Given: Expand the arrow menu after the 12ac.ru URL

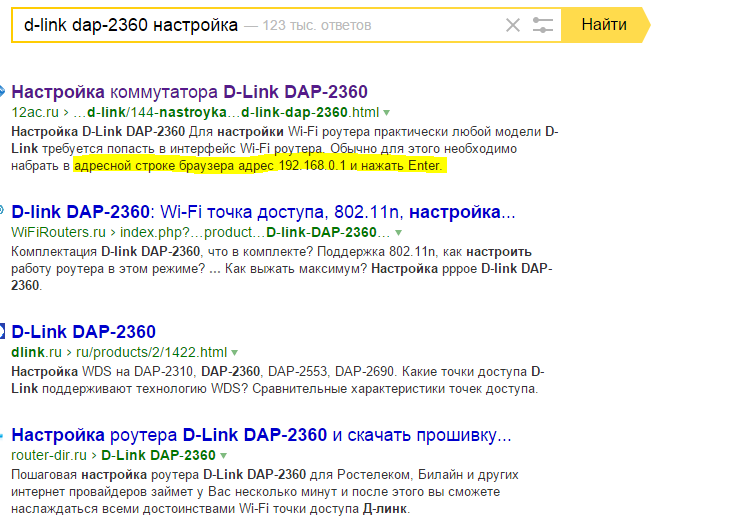Looking at the screenshot, I should tap(386, 112).
